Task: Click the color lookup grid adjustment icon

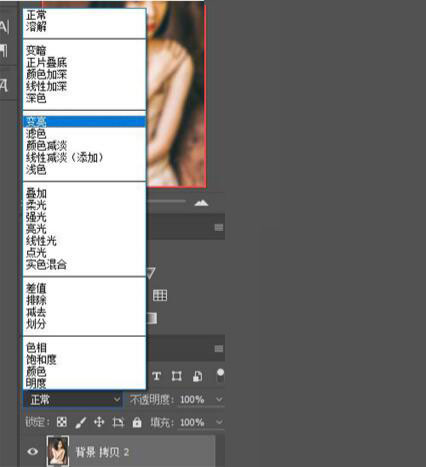Action: [160, 295]
